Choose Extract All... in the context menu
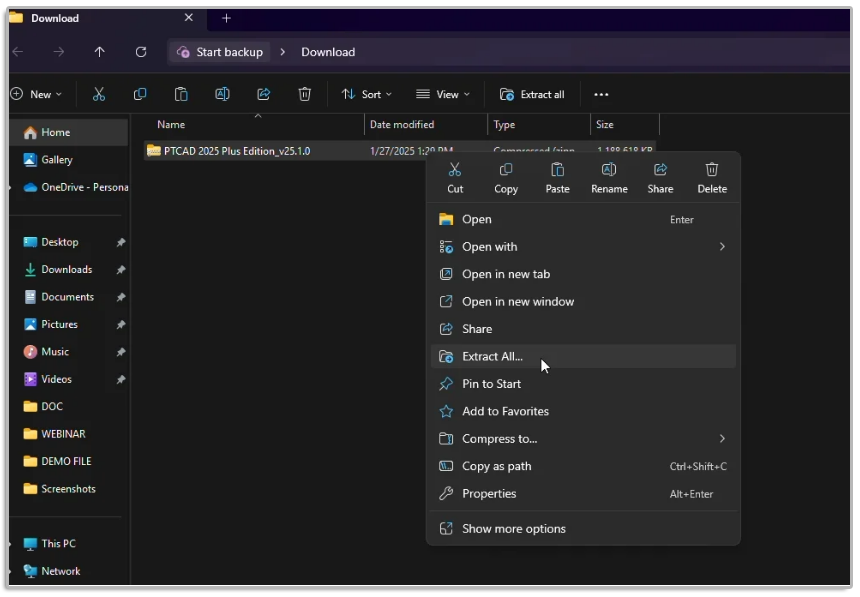This screenshot has height=597, width=860. 583,357
